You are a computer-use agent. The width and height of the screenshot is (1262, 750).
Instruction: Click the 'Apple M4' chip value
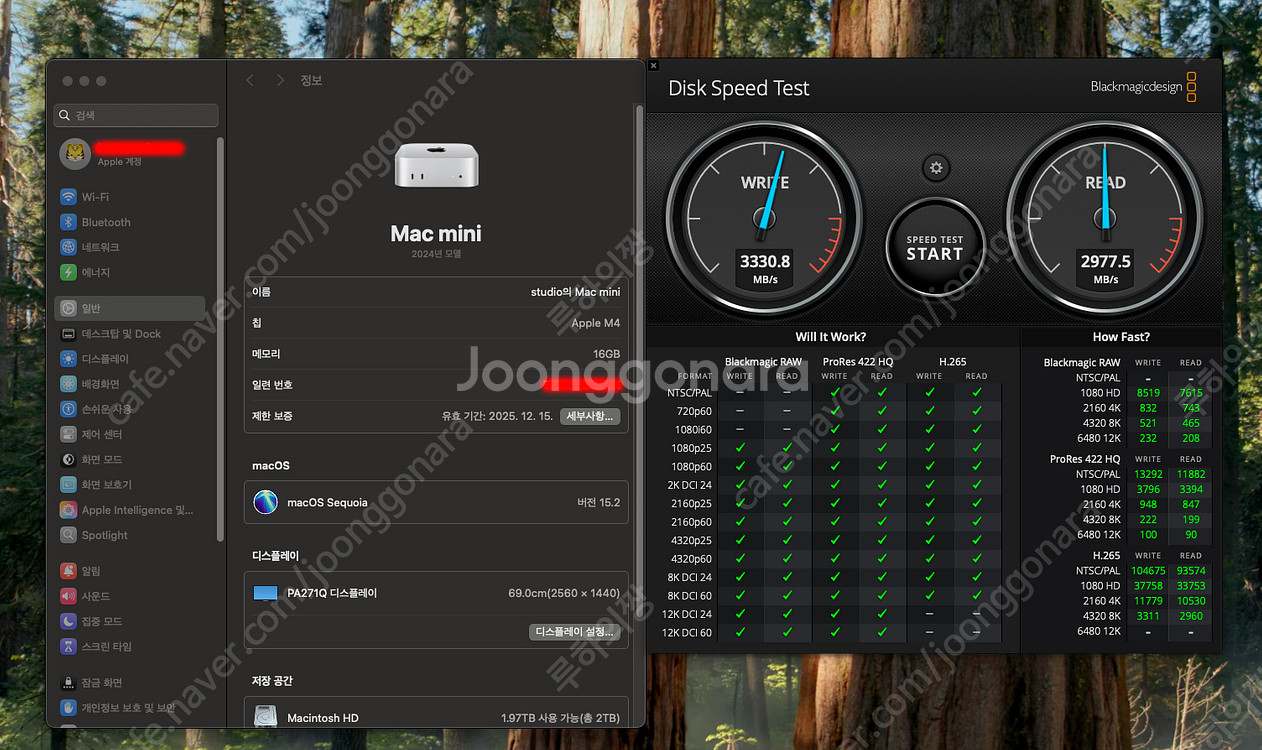pyautogui.click(x=595, y=323)
